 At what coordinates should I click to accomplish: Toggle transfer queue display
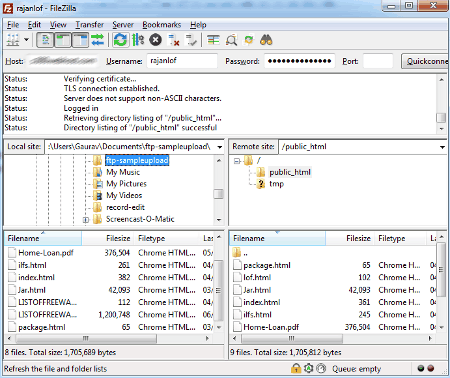tap(98, 40)
